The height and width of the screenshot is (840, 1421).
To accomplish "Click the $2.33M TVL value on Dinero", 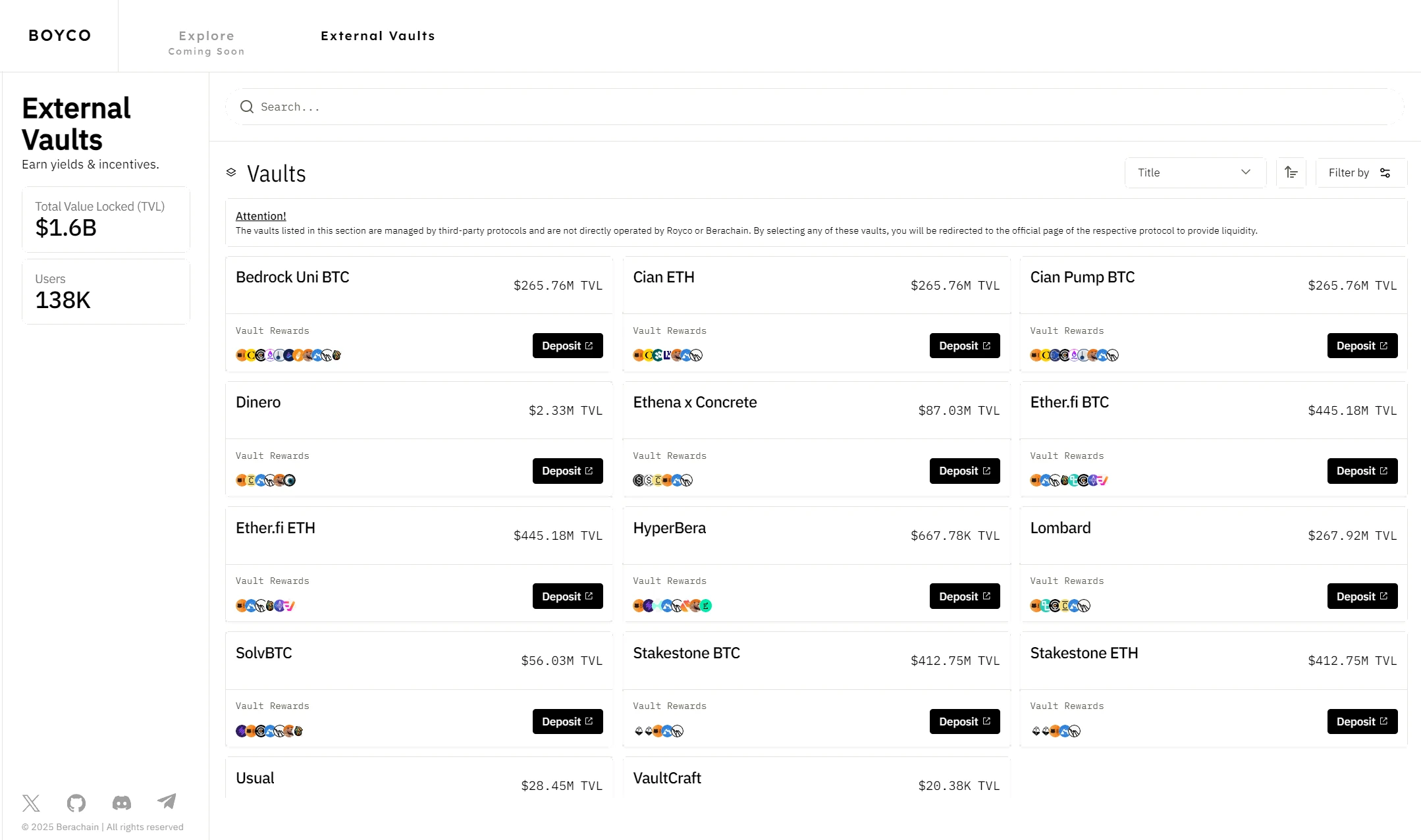I will [566, 411].
